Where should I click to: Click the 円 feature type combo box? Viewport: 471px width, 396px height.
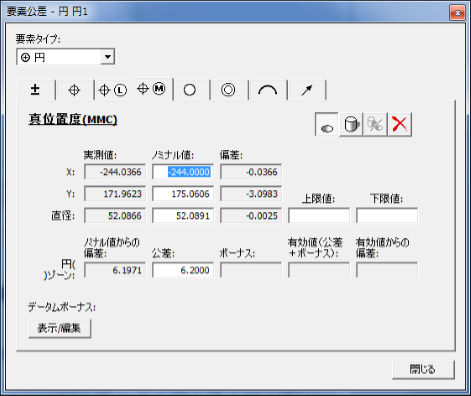point(65,57)
